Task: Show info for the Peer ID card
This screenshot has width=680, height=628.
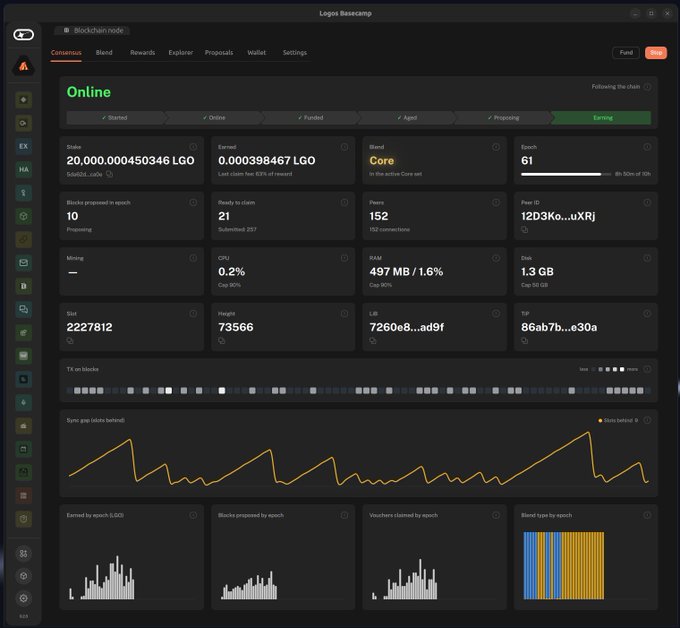Action: [647, 203]
